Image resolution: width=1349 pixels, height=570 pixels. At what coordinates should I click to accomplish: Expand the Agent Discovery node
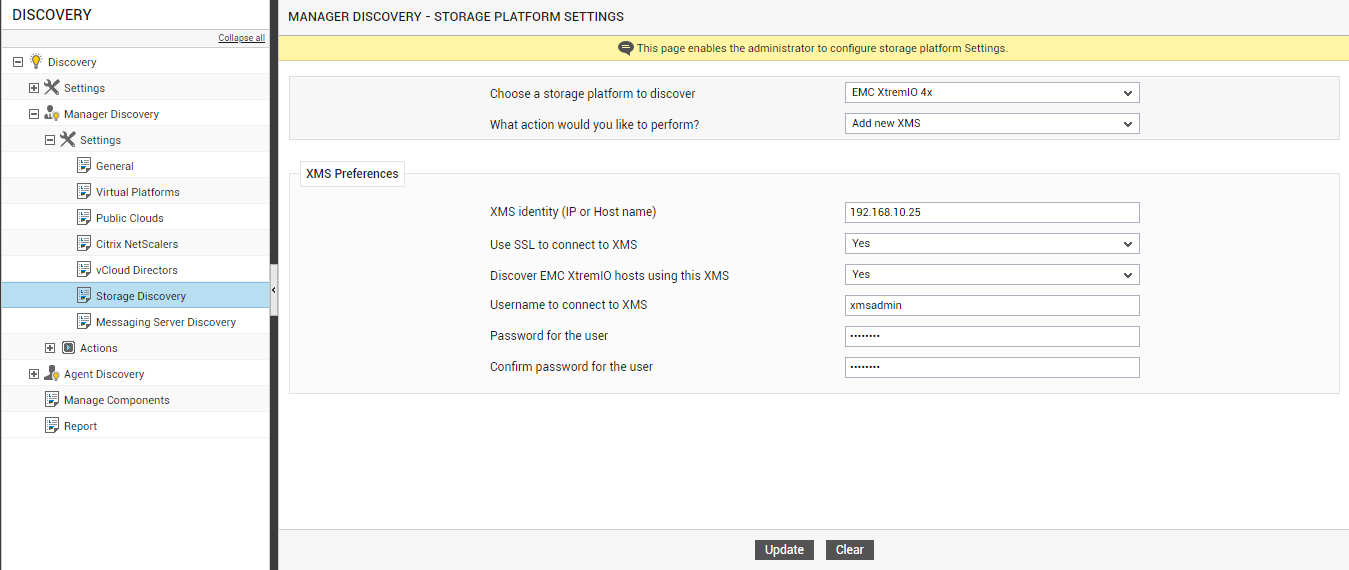34,374
